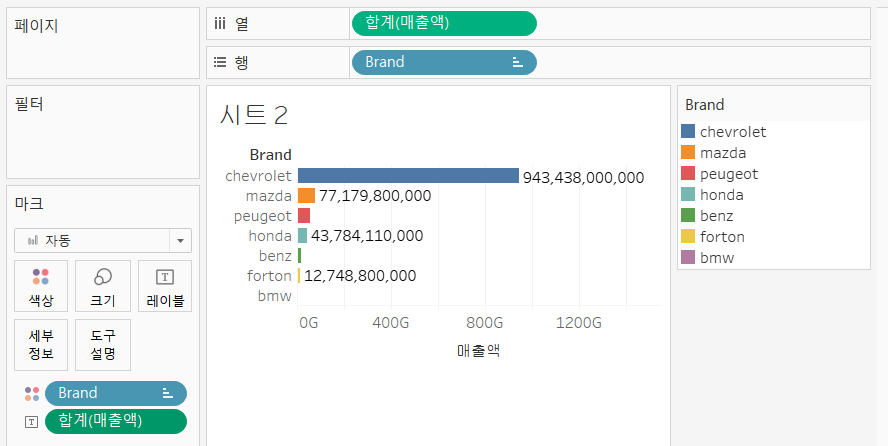The image size is (888, 446).
Task: Click the peugeot bar in the chart
Action: coord(304,216)
